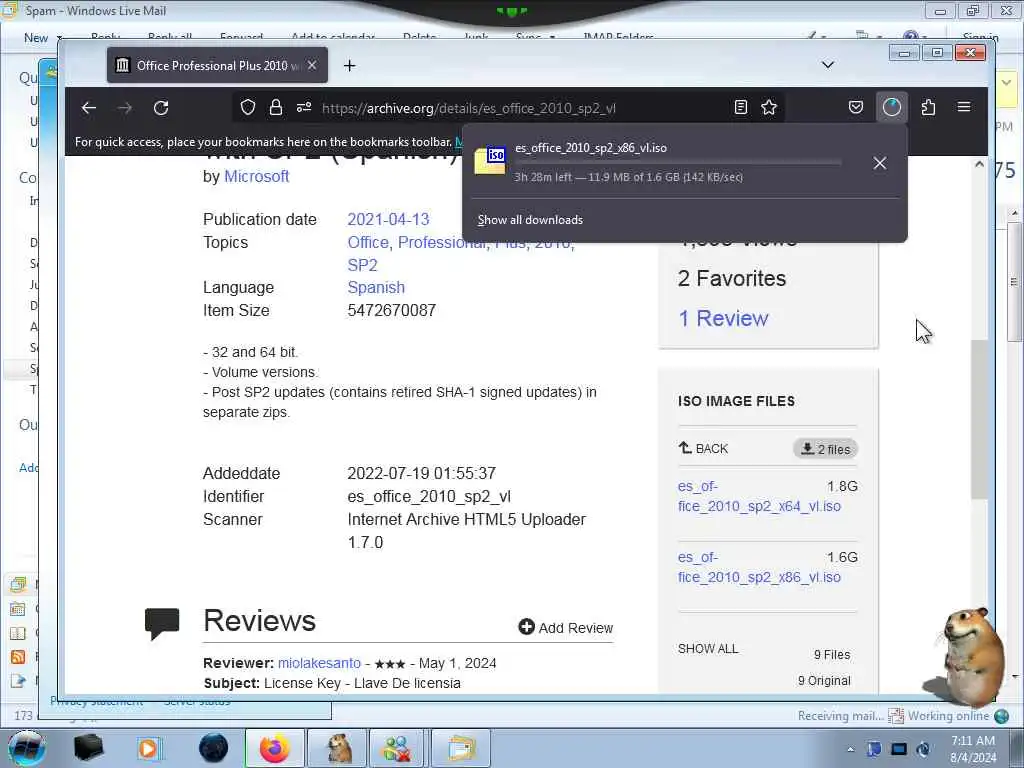
Task: Open the Firefox hamburger menu
Action: tap(964, 107)
